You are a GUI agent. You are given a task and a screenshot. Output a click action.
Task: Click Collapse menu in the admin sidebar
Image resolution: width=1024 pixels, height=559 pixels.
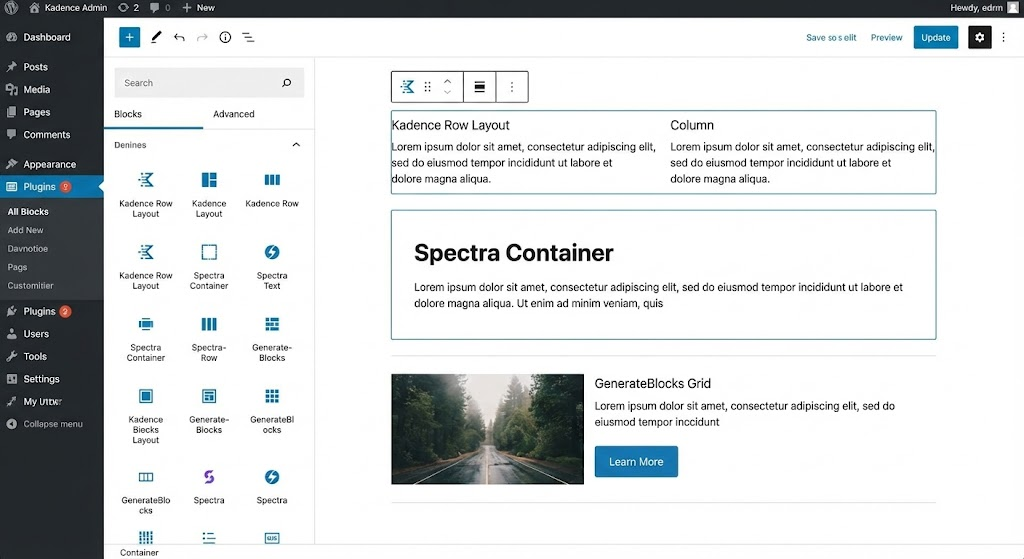(x=52, y=424)
